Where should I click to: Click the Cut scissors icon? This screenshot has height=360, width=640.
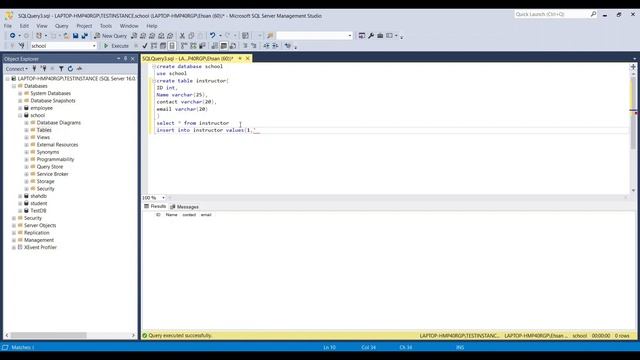click(182, 36)
